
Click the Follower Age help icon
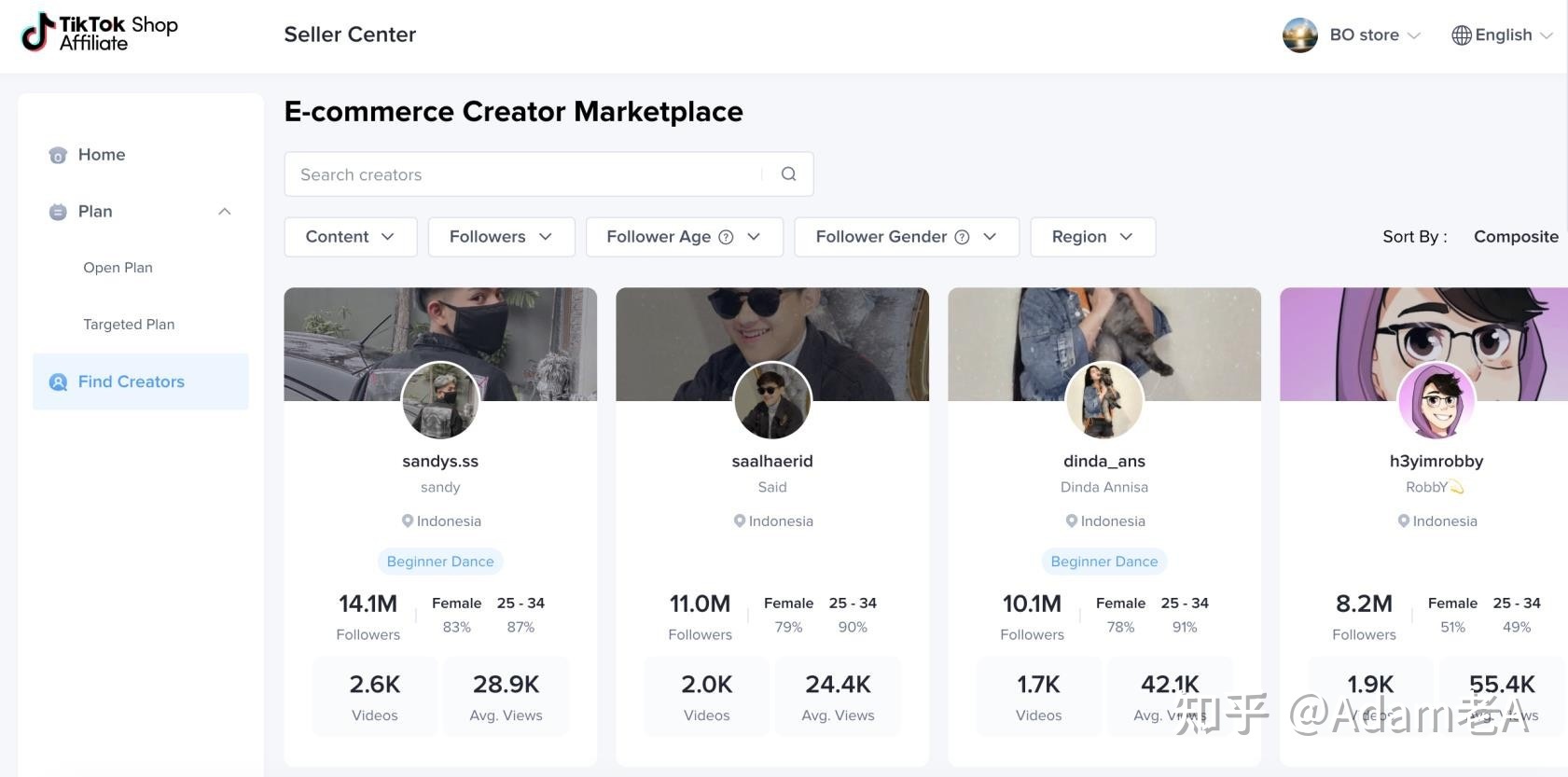pos(726,237)
